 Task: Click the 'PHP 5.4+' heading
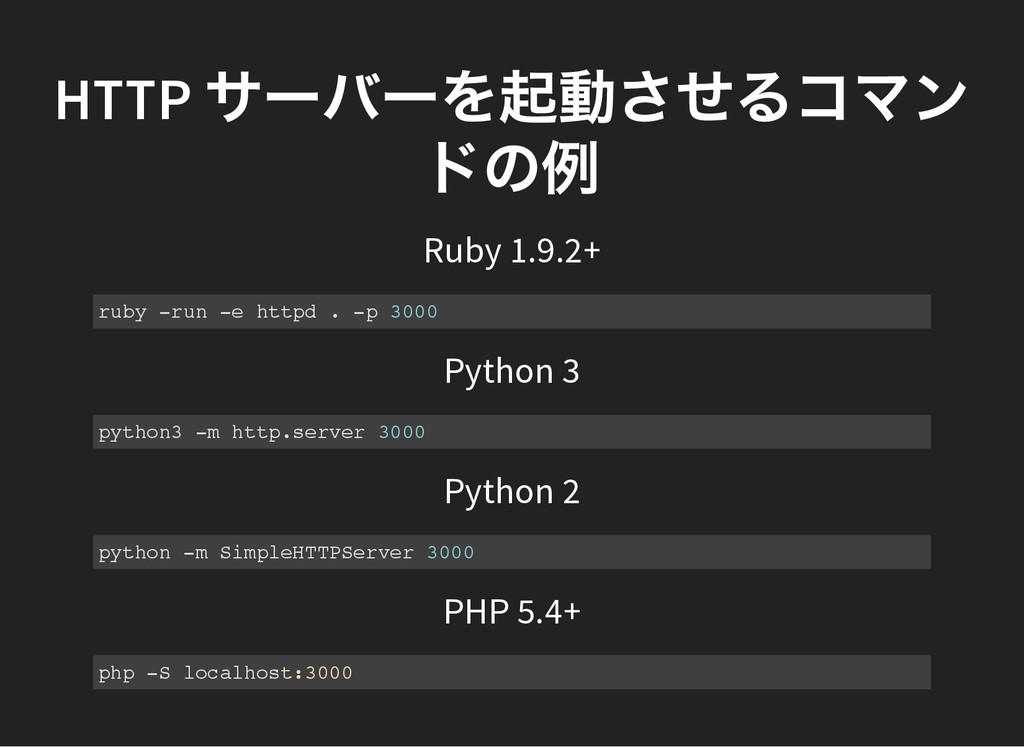point(511,612)
